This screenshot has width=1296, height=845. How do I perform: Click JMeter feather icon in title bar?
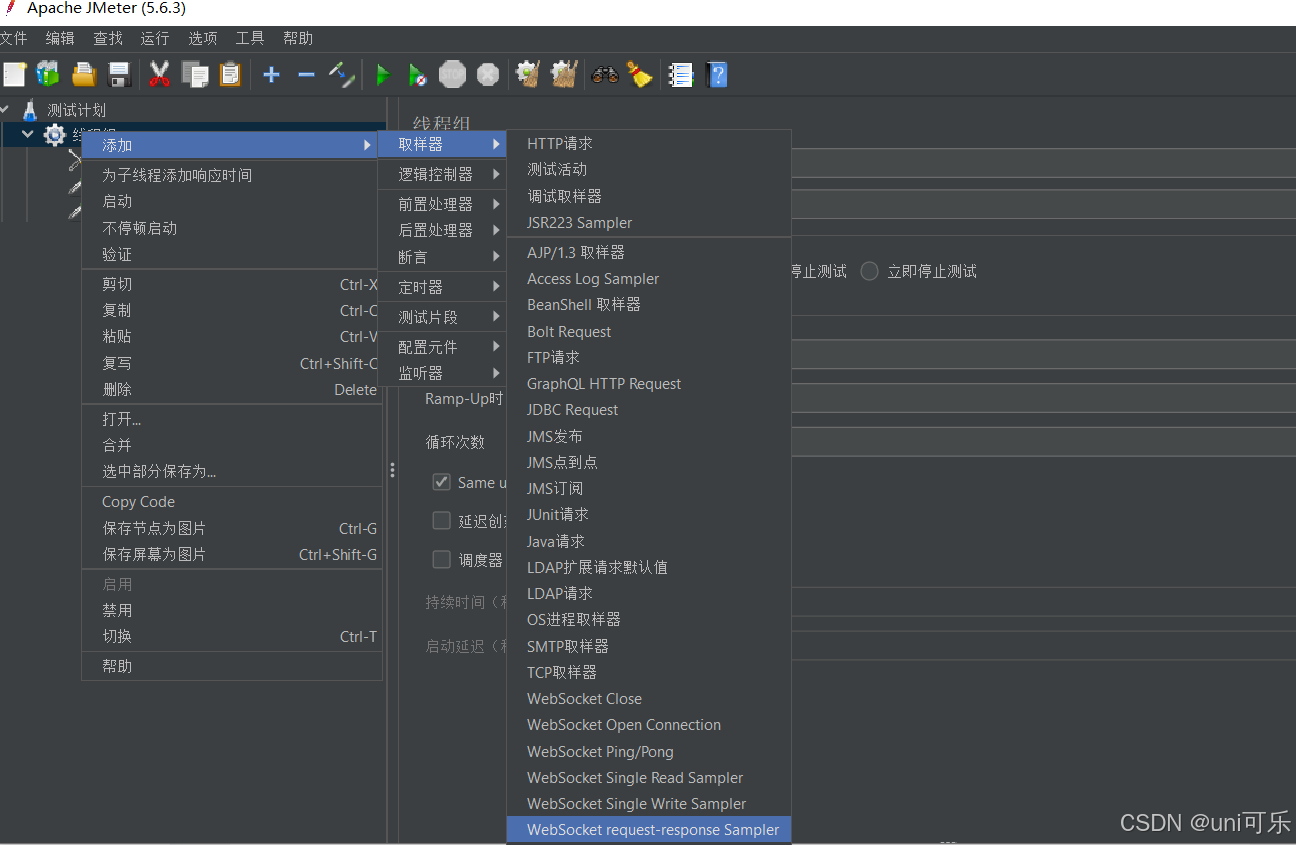coord(10,8)
